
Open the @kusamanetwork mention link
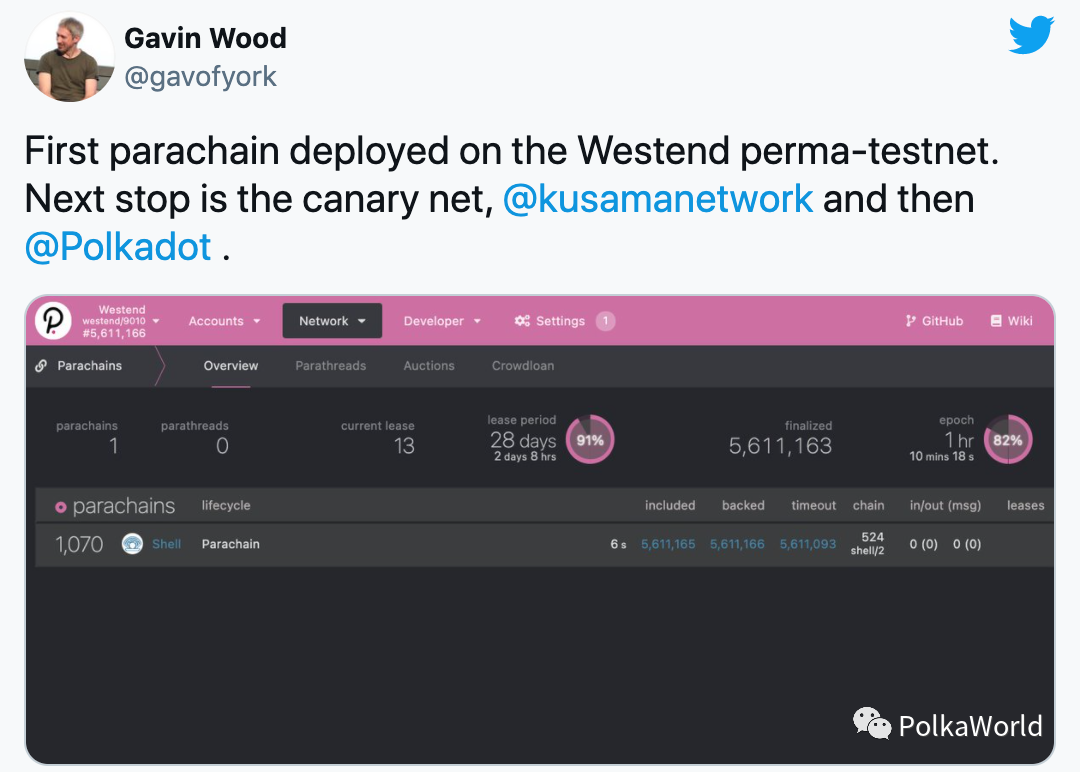[657, 199]
